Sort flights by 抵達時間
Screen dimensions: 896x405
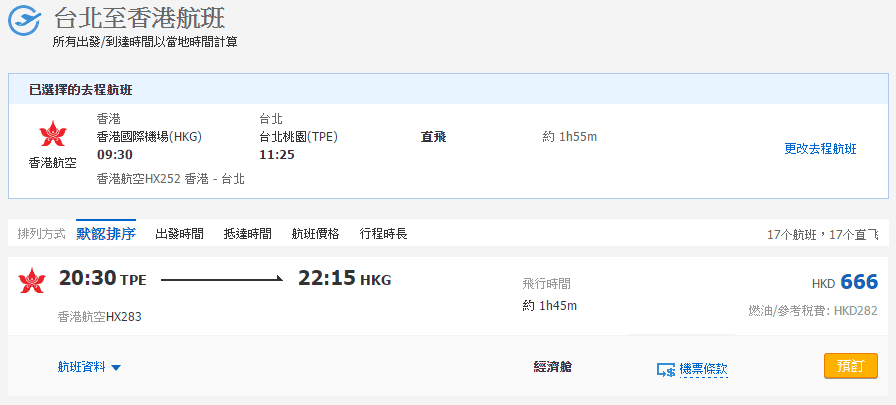point(247,234)
